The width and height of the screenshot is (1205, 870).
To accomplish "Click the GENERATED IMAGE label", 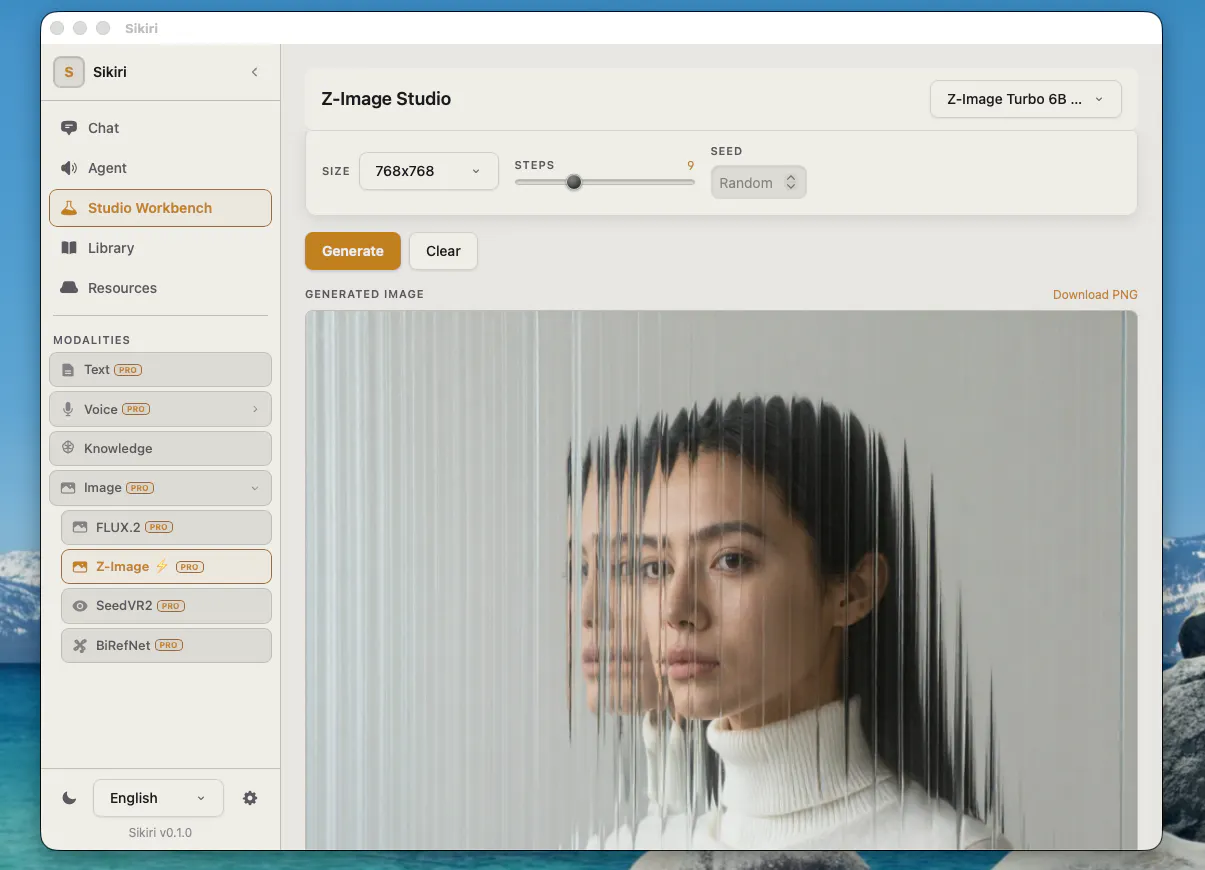I will (x=364, y=295).
